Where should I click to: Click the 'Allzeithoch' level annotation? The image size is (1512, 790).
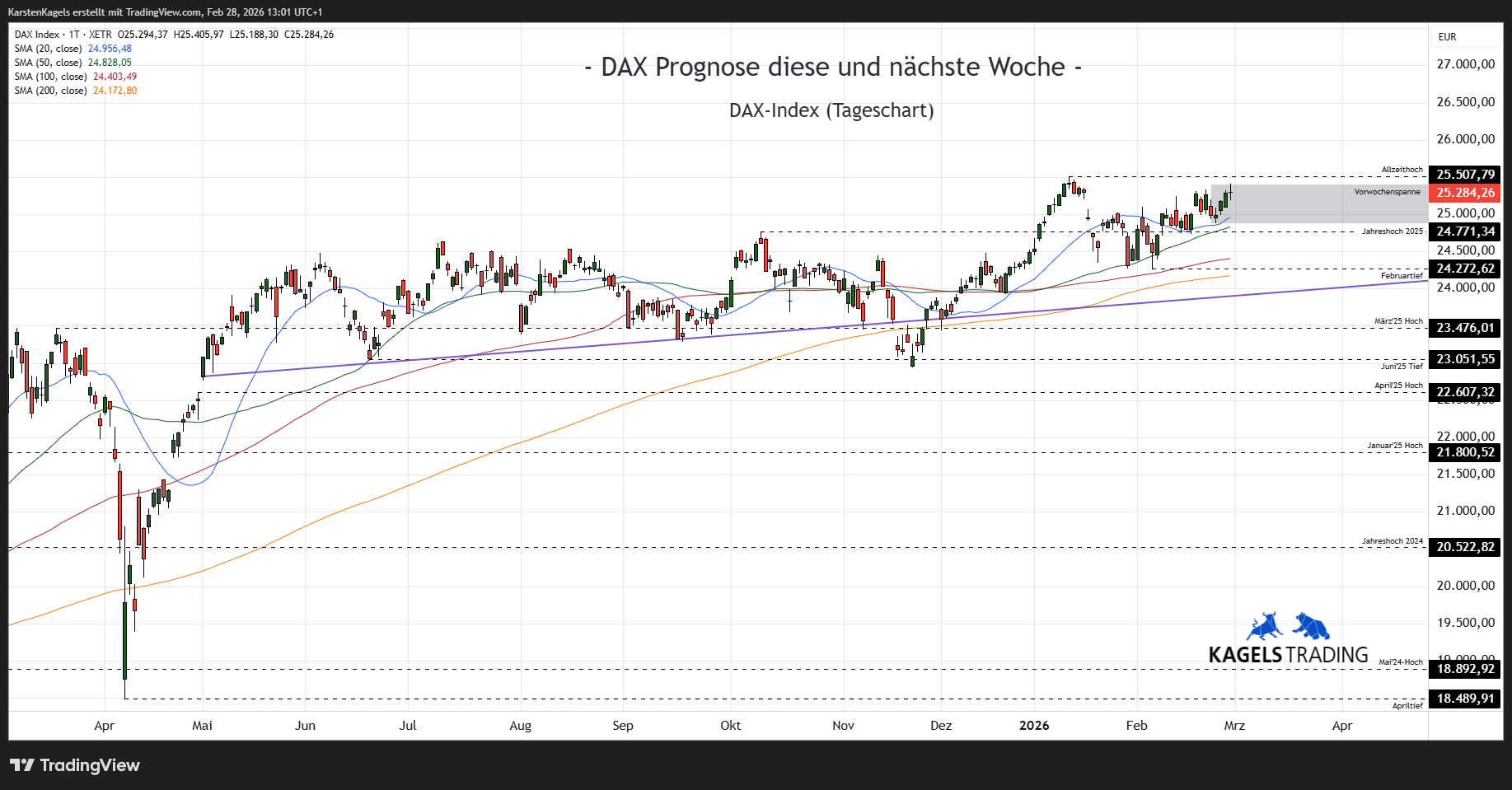pyautogui.click(x=1402, y=170)
